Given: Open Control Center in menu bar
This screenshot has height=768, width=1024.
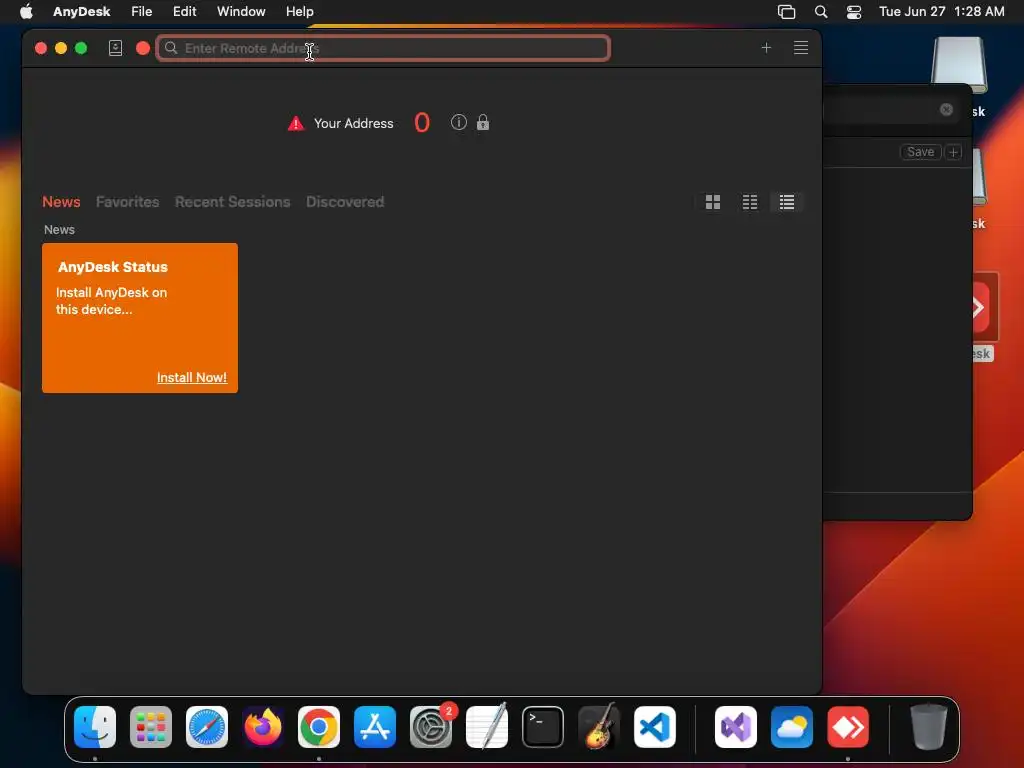Looking at the screenshot, I should pyautogui.click(x=854, y=12).
